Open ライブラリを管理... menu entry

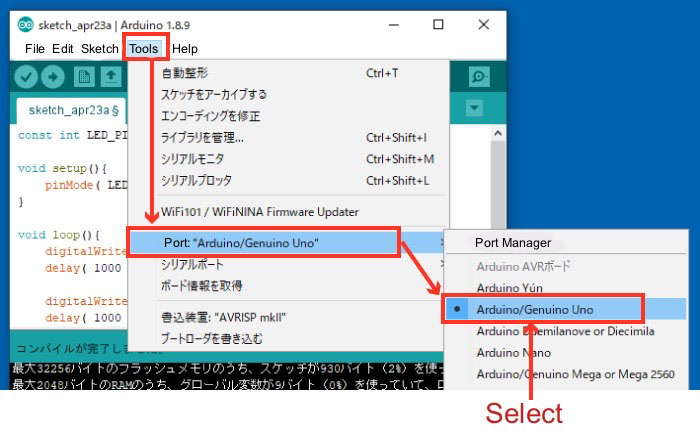click(x=288, y=138)
